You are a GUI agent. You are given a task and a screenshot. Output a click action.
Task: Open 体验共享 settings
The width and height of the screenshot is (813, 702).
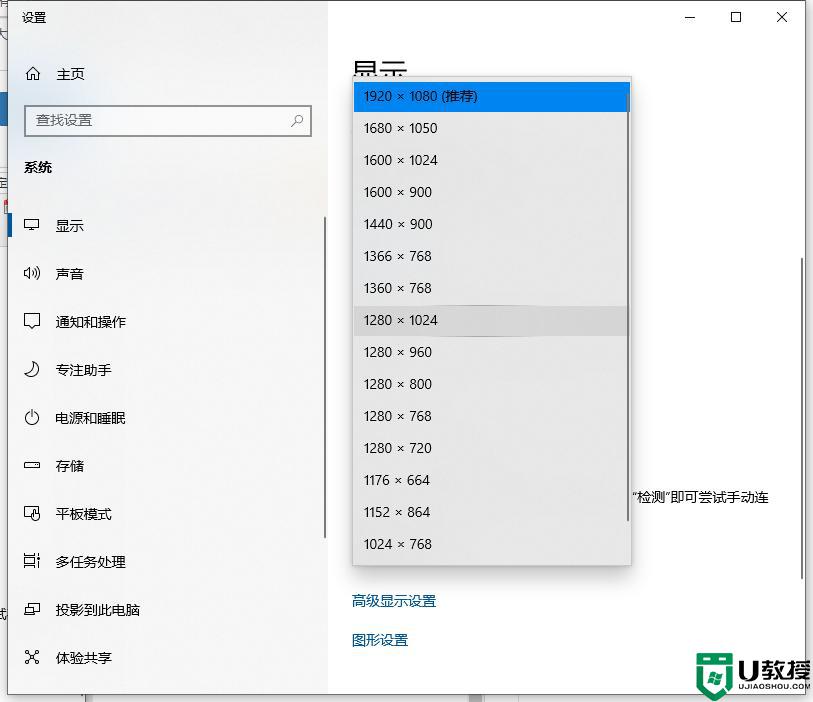click(x=83, y=658)
